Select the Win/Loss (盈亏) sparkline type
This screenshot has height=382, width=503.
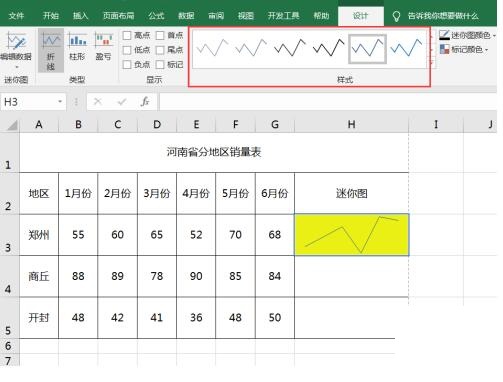[x=103, y=47]
